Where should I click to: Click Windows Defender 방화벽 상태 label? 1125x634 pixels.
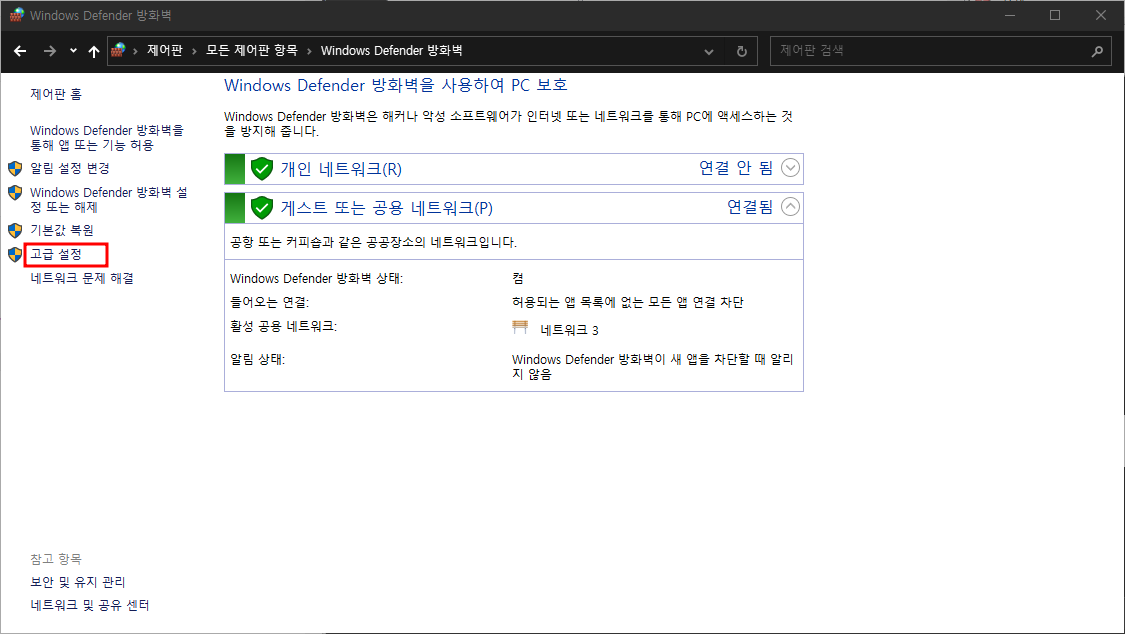click(316, 278)
